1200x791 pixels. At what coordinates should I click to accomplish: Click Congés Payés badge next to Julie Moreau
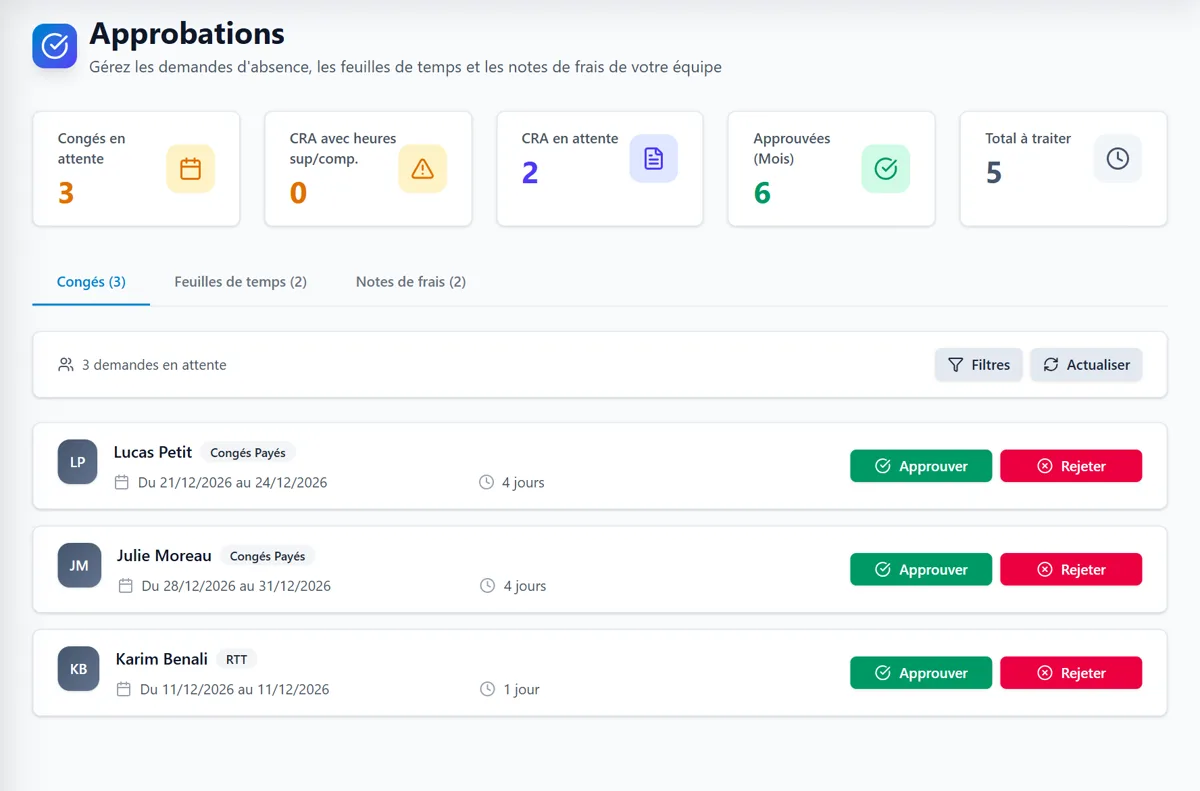[x=268, y=556]
